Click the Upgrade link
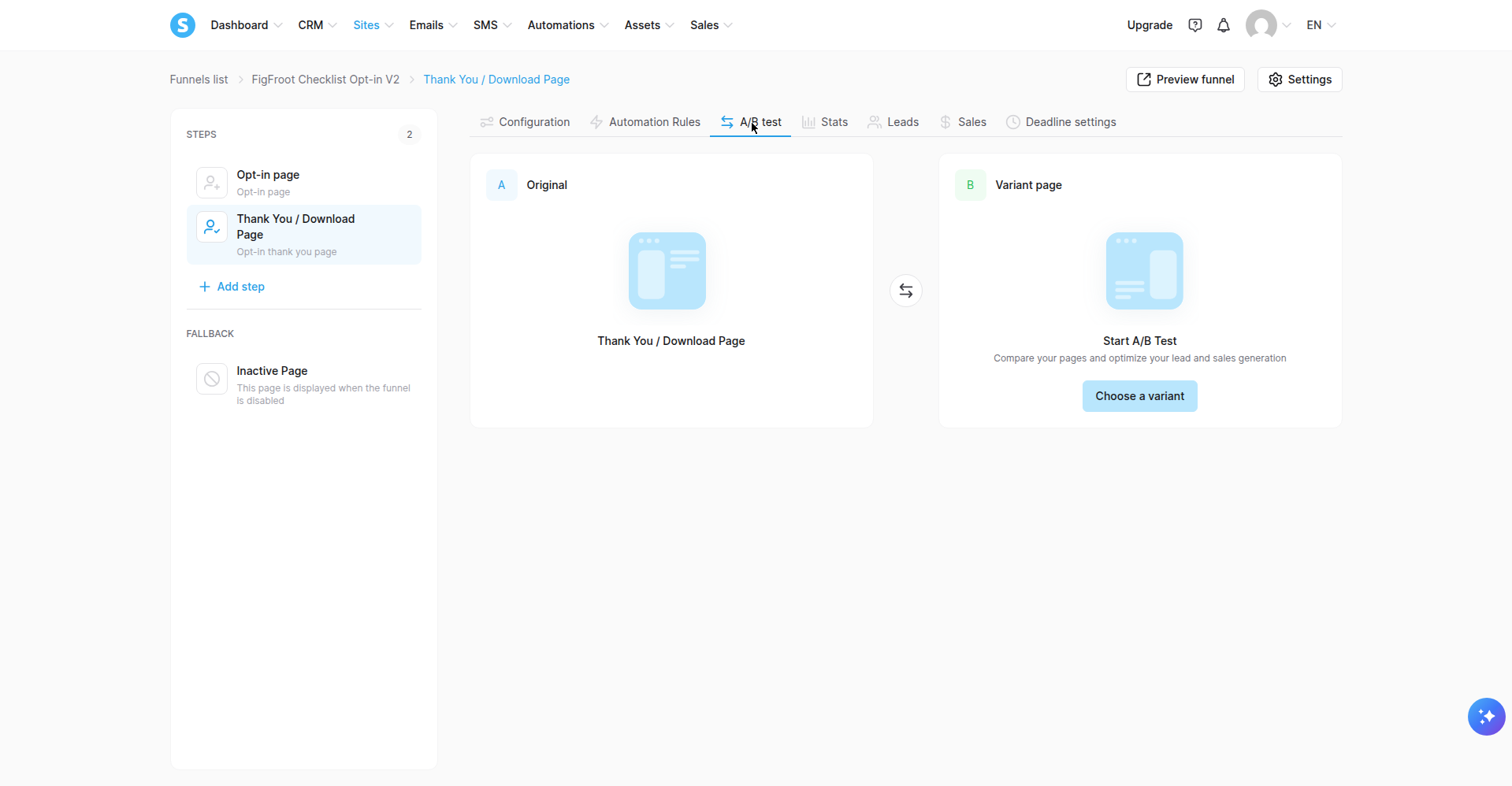 [1150, 25]
